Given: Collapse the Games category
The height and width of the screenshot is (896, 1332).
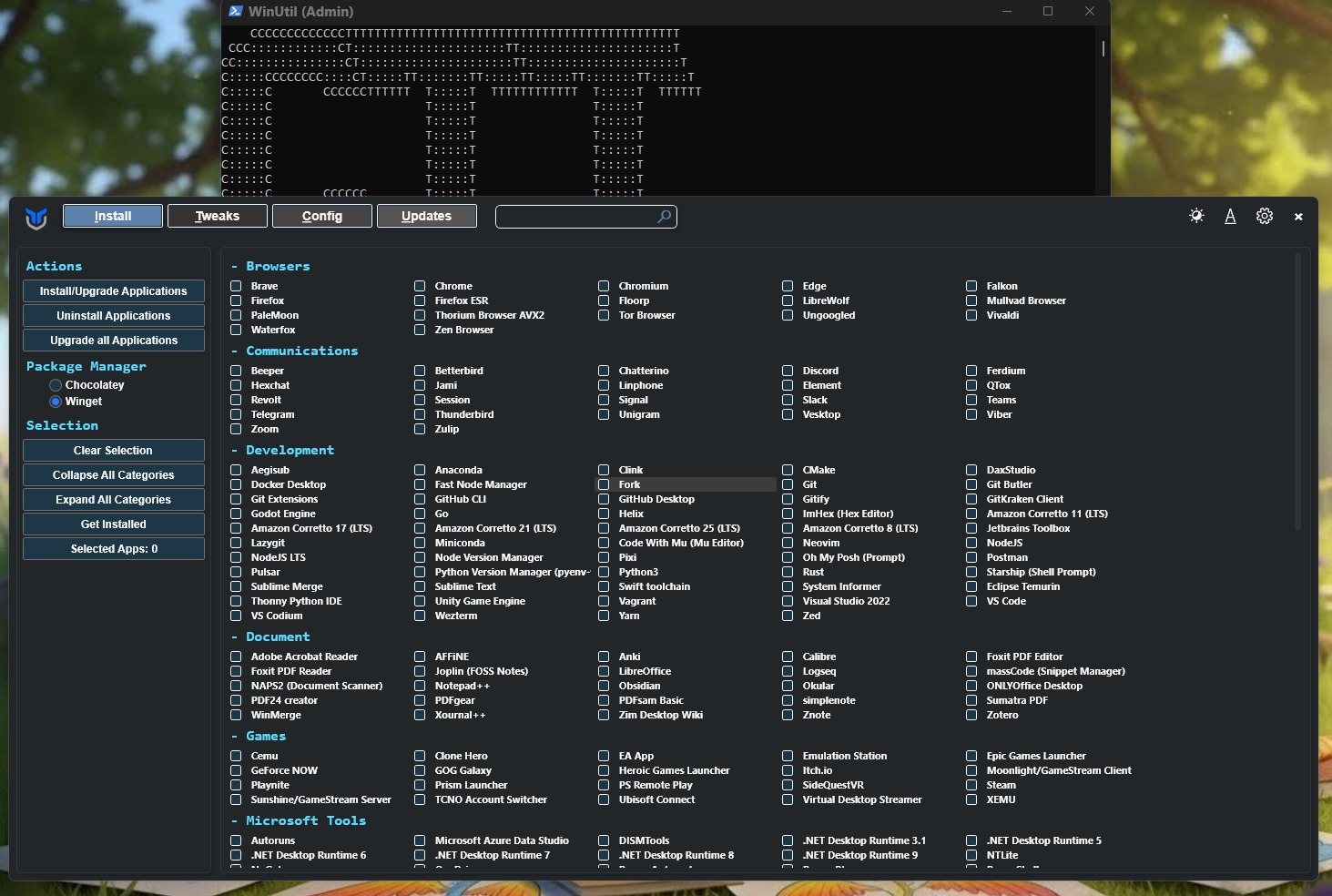Looking at the screenshot, I should (258, 737).
